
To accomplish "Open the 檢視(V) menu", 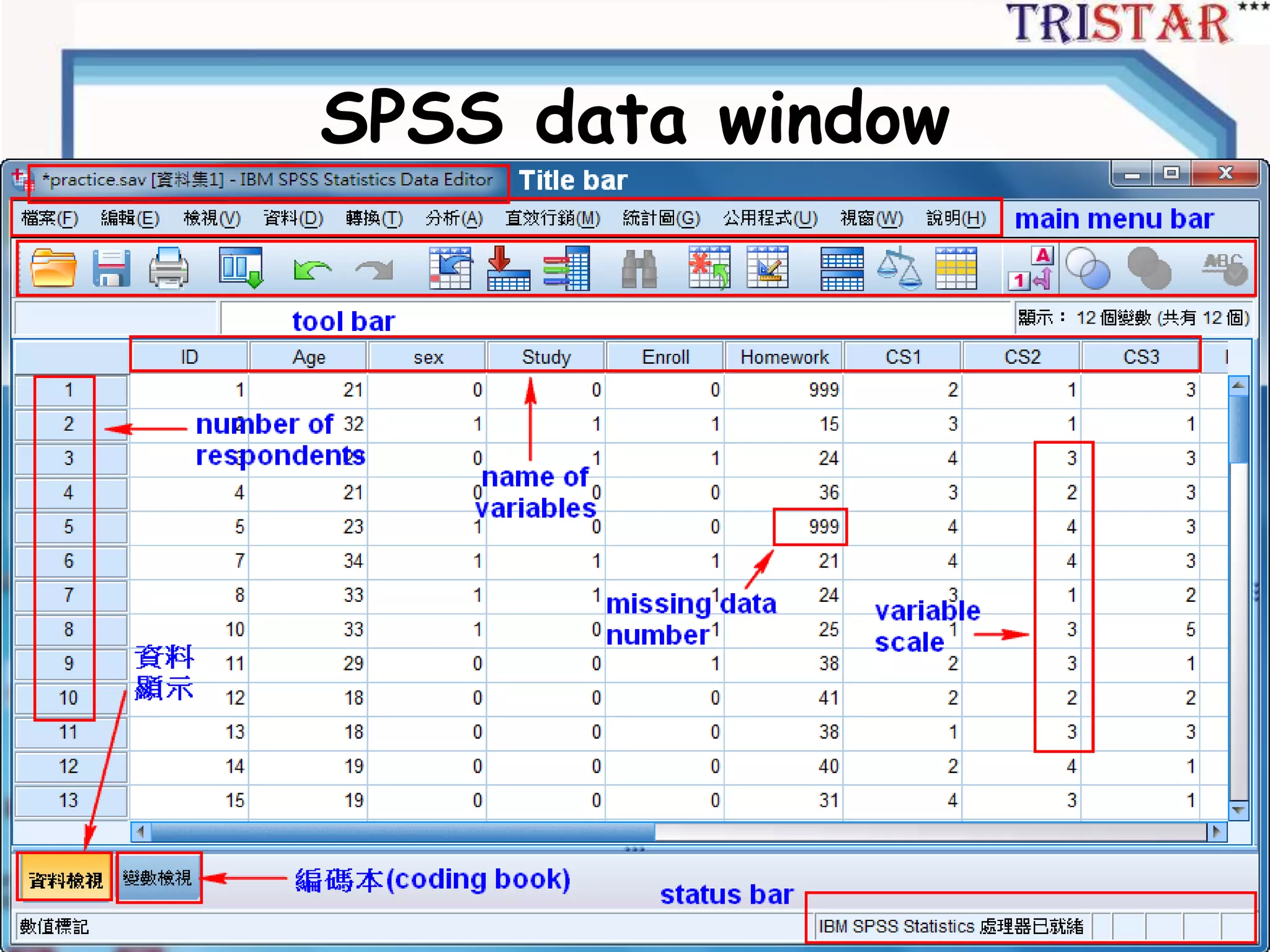I will click(x=212, y=218).
